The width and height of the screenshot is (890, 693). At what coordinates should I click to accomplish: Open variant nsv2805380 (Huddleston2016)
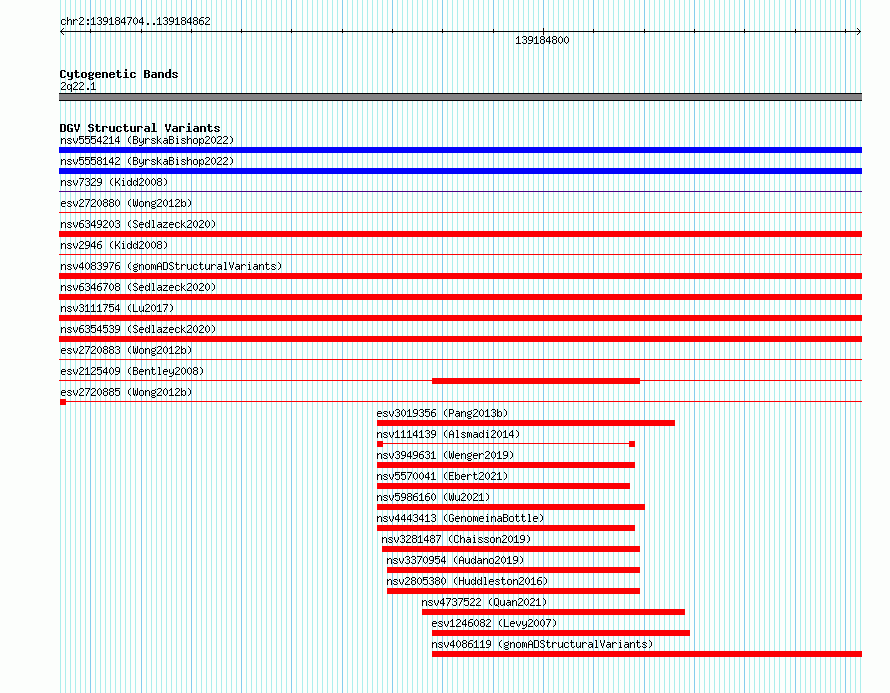click(467, 581)
